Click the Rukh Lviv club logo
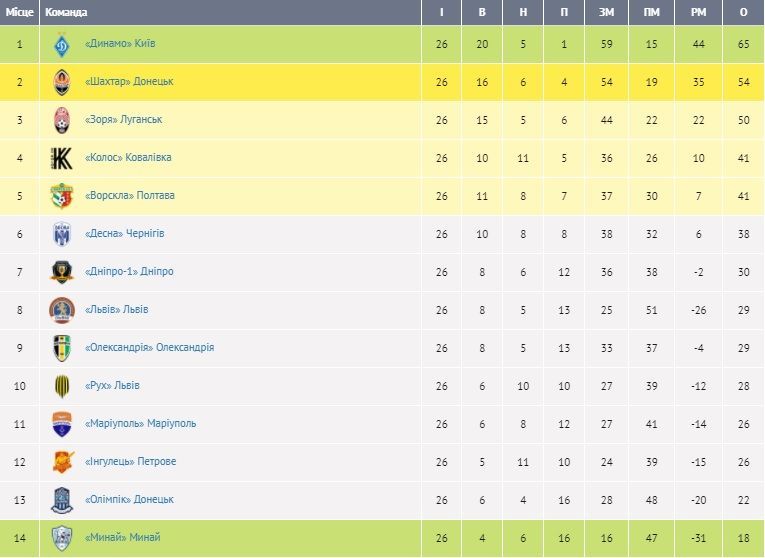765x558 pixels. 62,386
